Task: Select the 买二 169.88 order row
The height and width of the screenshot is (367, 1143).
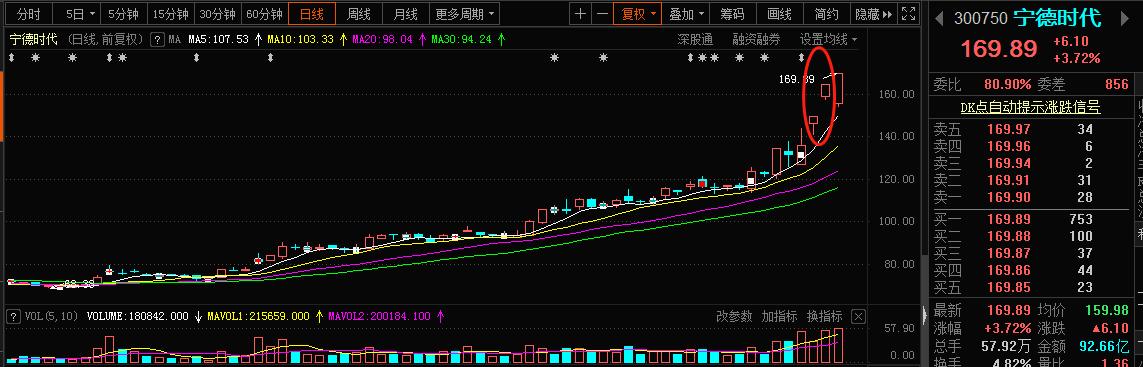Action: 1031,236
